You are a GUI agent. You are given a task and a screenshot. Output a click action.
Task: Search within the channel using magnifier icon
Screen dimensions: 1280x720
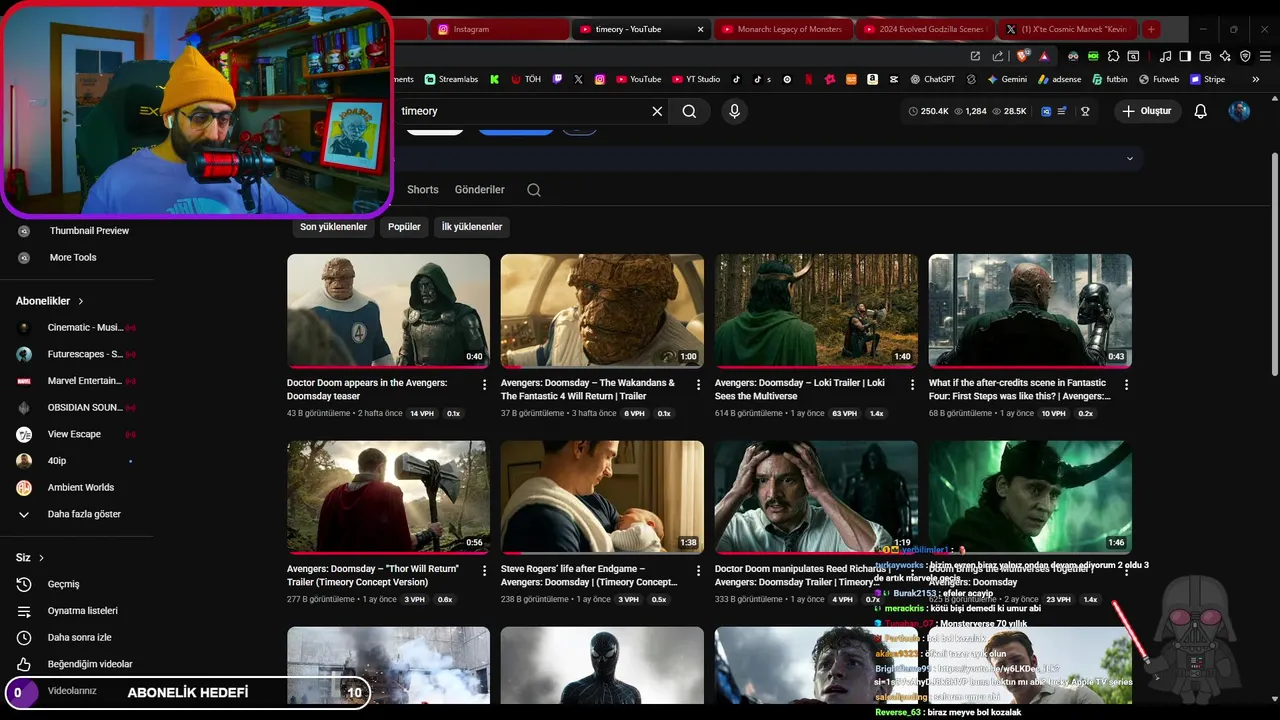[534, 190]
